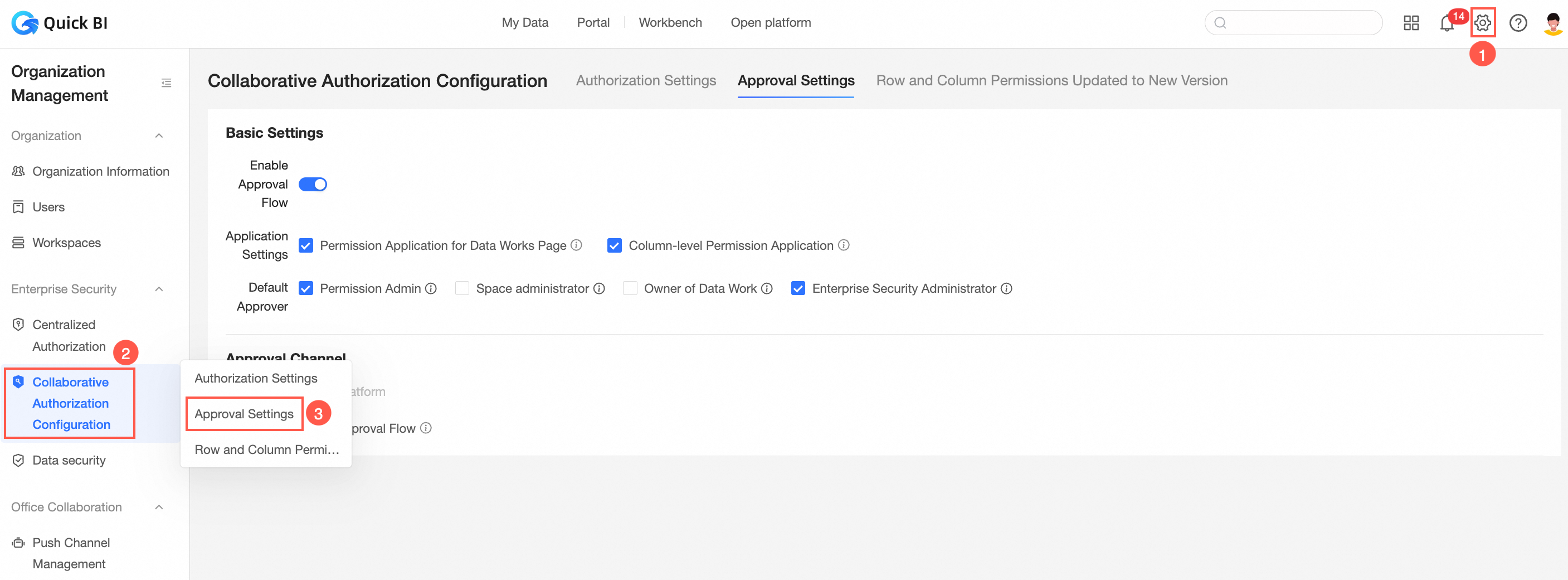Click info icon next to Permission Application for Data Works Page

tap(576, 245)
